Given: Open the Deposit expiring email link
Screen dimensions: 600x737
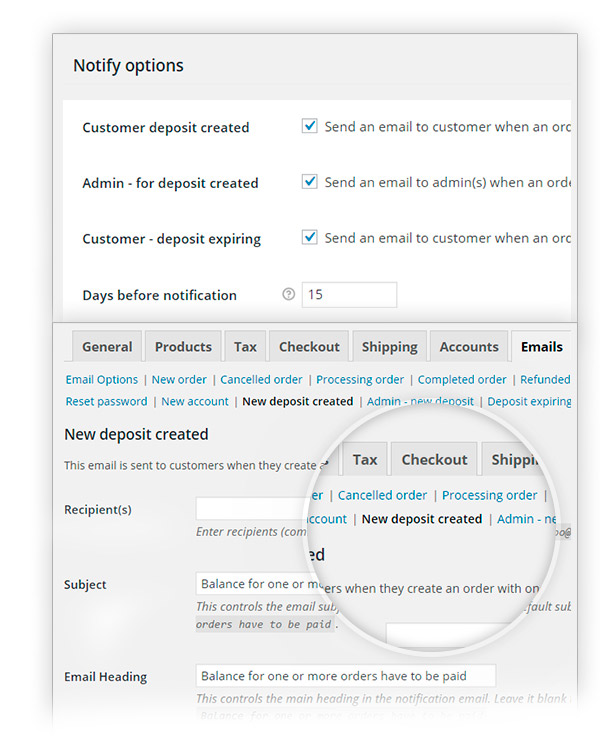Looking at the screenshot, I should [529, 401].
